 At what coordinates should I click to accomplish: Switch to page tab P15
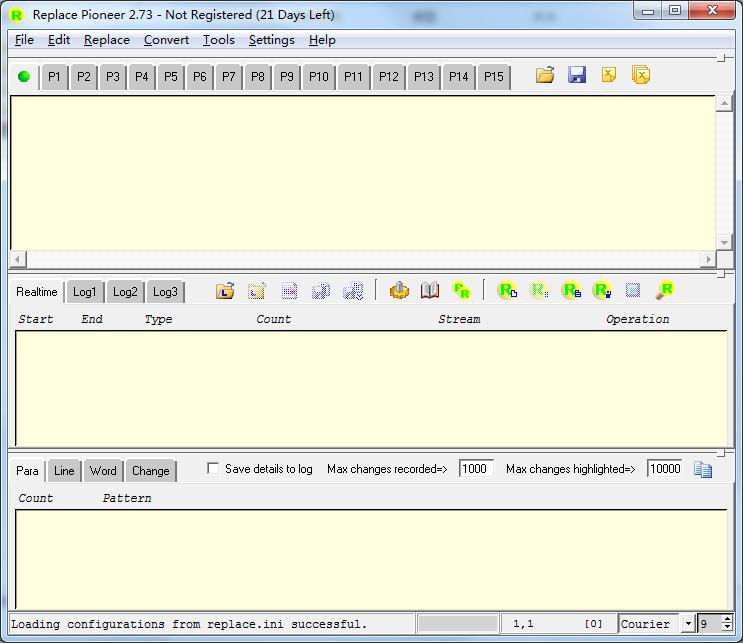pos(493,77)
